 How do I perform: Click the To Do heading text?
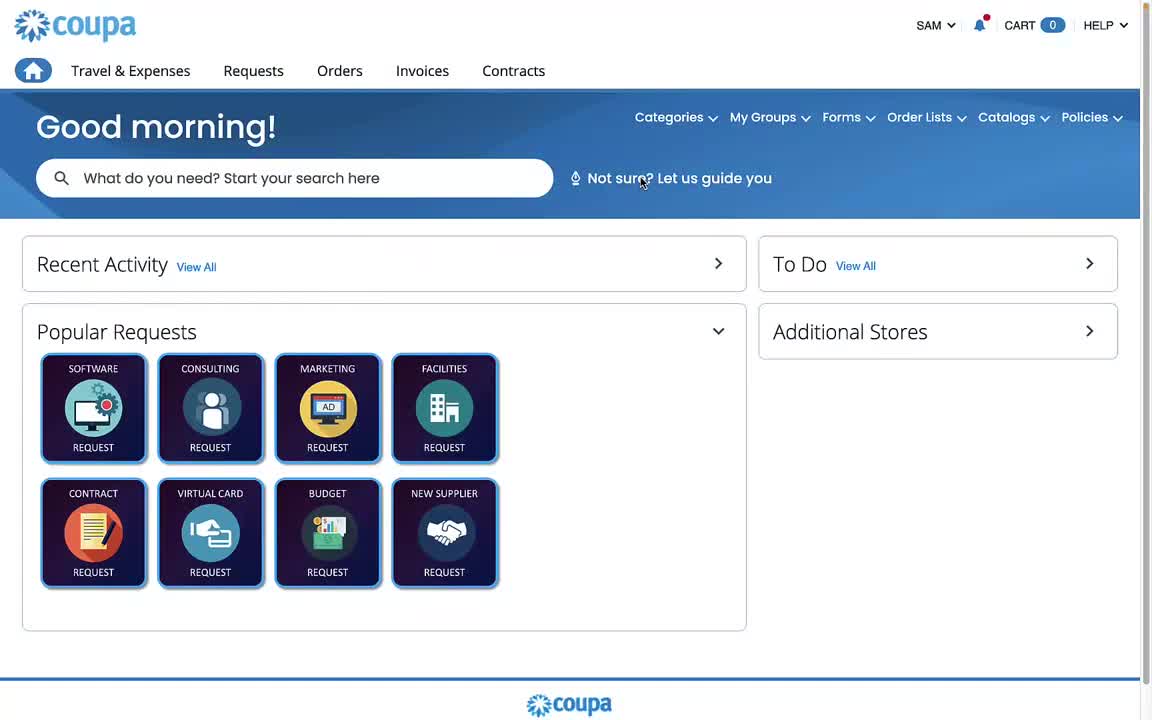tap(799, 264)
